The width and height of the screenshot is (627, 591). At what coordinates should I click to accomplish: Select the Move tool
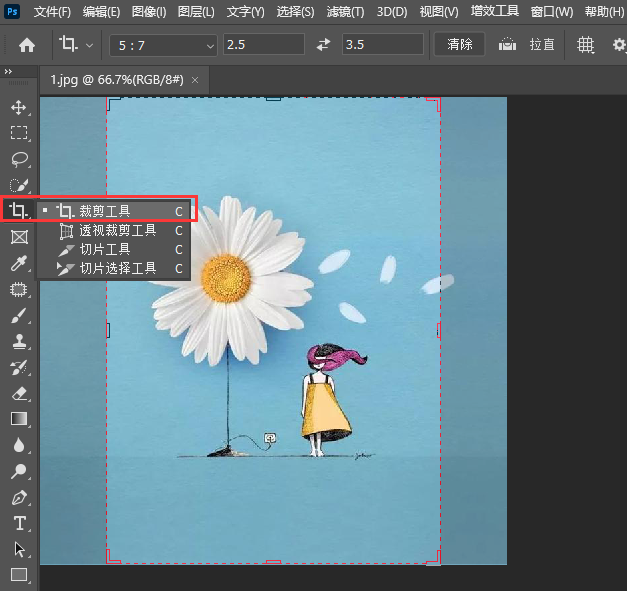point(19,107)
